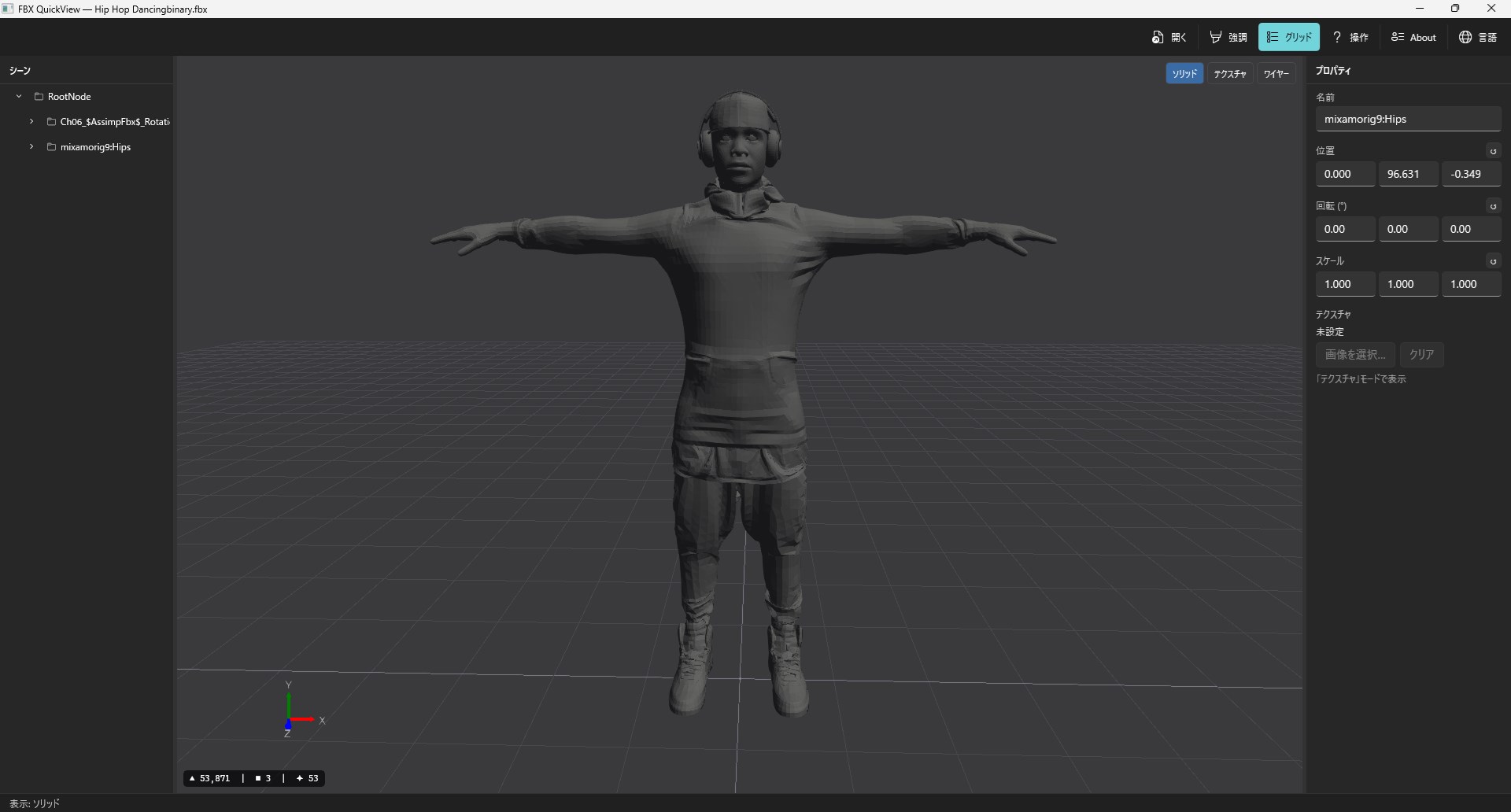Screen dimensions: 1511x812
Task: Click the スケール scale label
Action: coord(1330,261)
